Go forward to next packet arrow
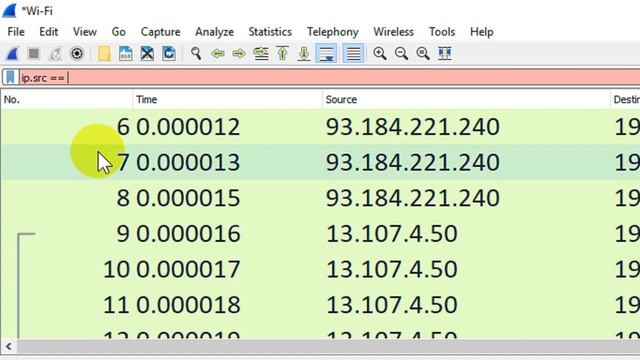Viewport: 640px width, 360px height. click(x=239, y=53)
